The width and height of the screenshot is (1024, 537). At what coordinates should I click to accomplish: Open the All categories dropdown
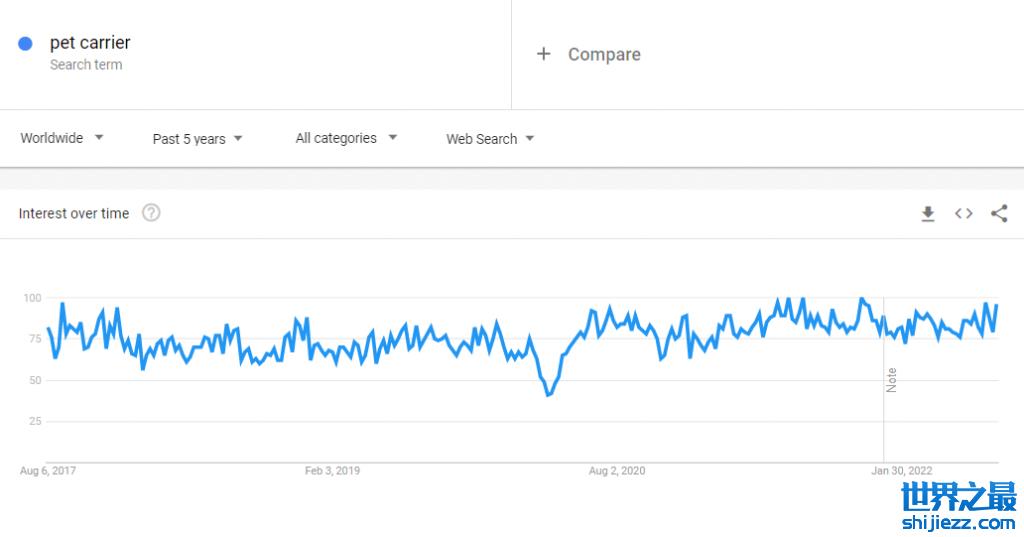346,138
